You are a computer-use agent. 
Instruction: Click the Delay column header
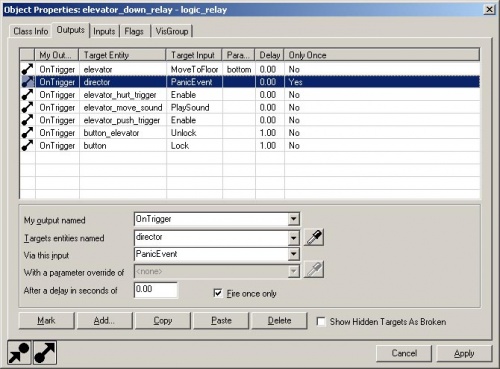269,55
